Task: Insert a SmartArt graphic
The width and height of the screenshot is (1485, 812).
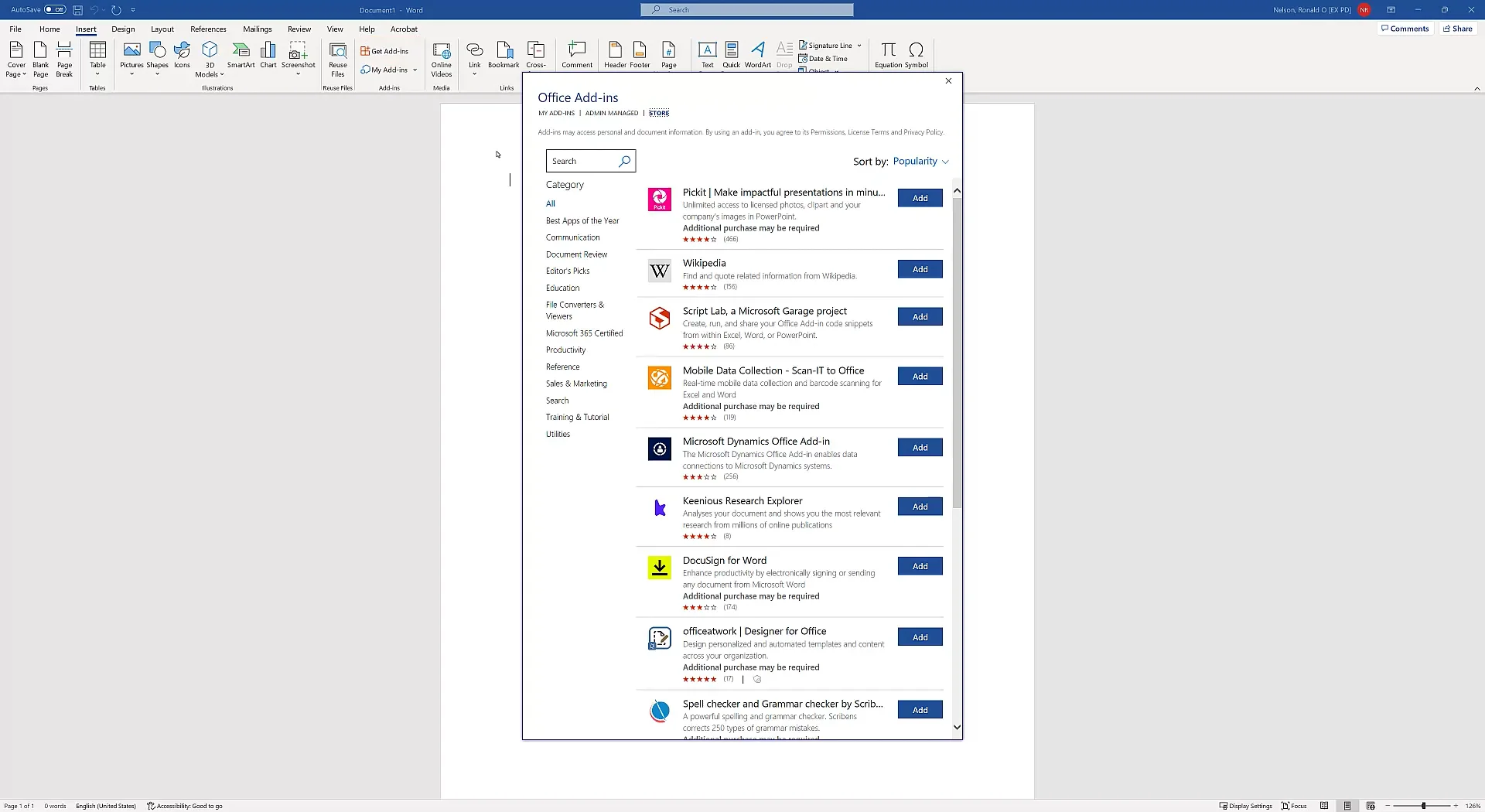Action: (x=241, y=56)
